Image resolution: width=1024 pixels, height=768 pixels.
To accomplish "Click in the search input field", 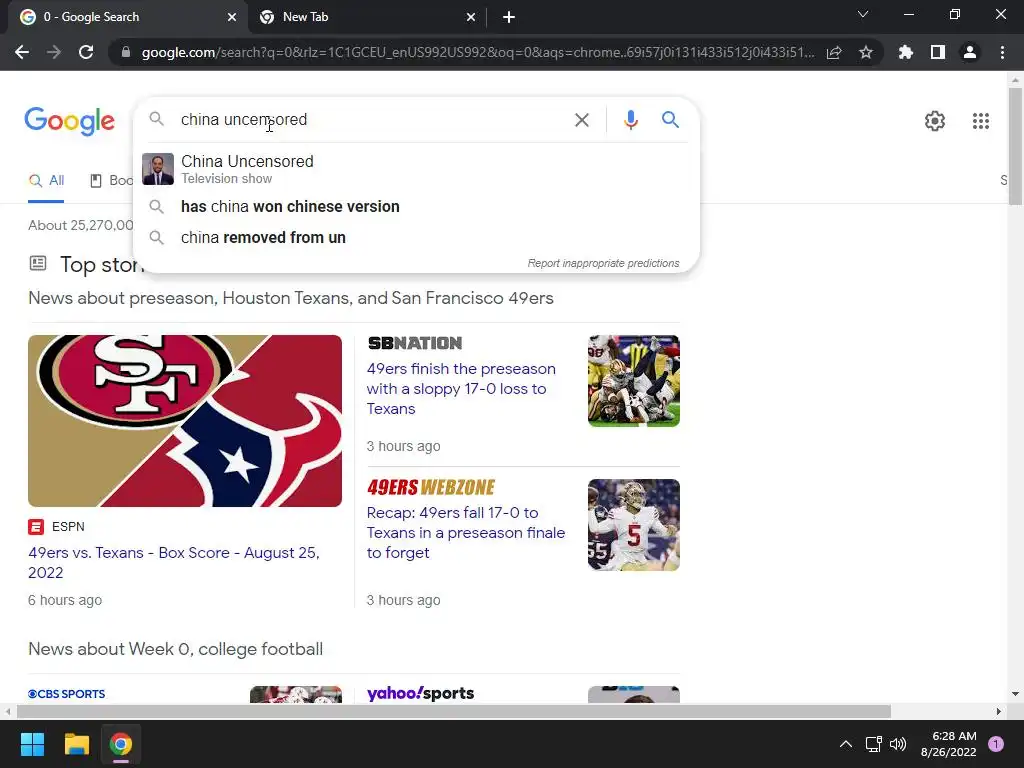I will (x=372, y=120).
